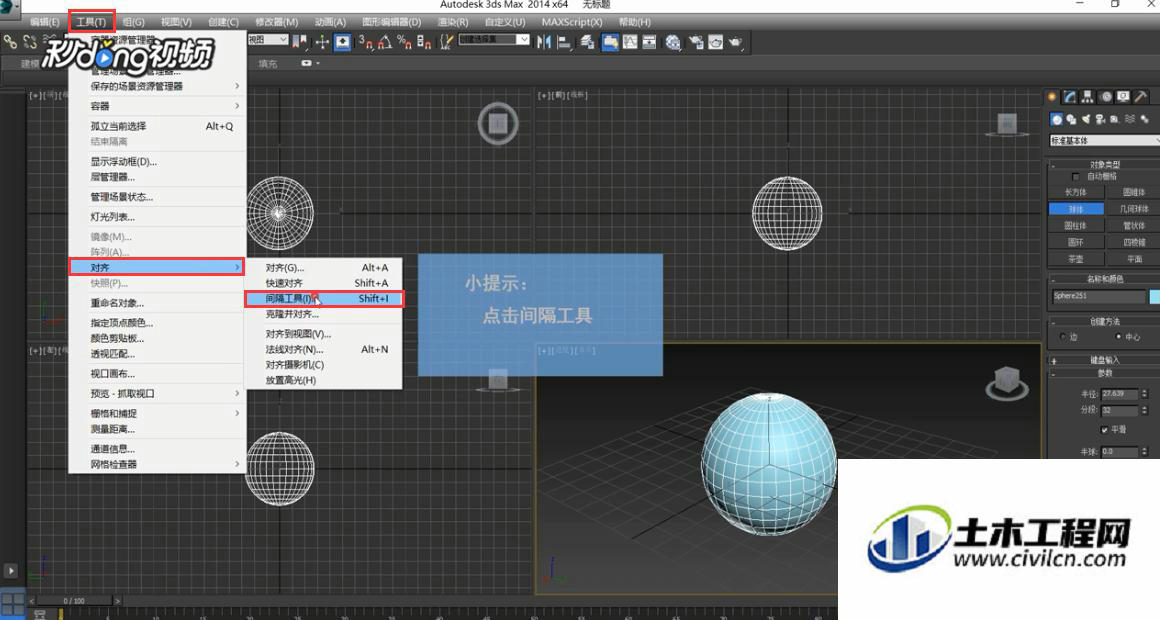Click the 几何球体 object button
The width and height of the screenshot is (1160, 620).
click(1133, 209)
